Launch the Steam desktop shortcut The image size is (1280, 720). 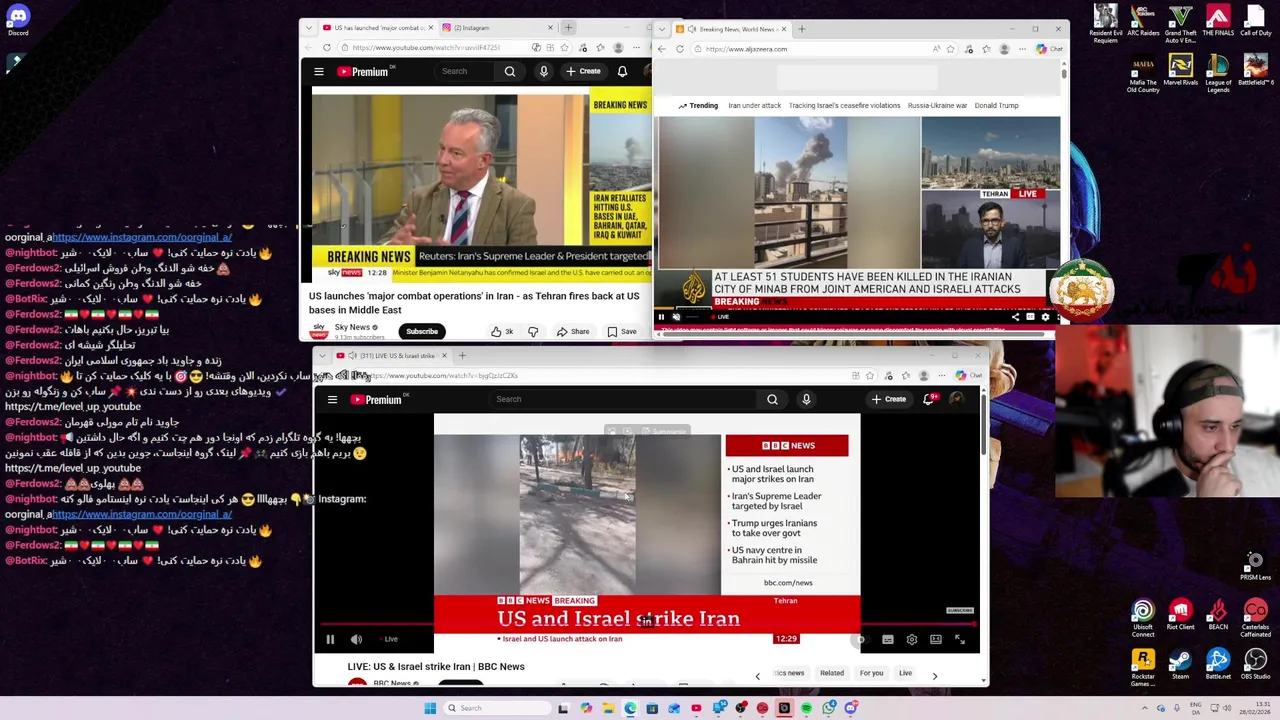(1180, 665)
